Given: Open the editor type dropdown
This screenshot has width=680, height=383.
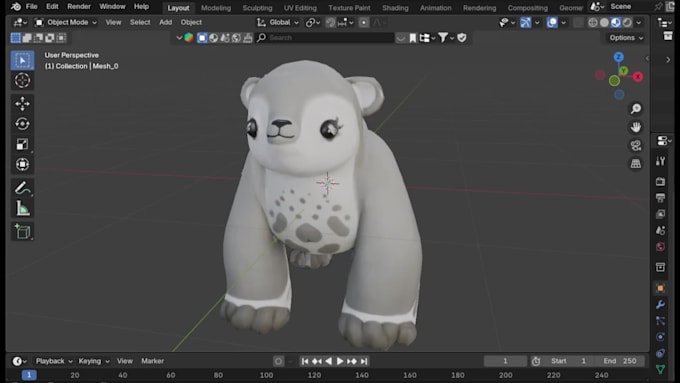Looking at the screenshot, I should coord(20,22).
